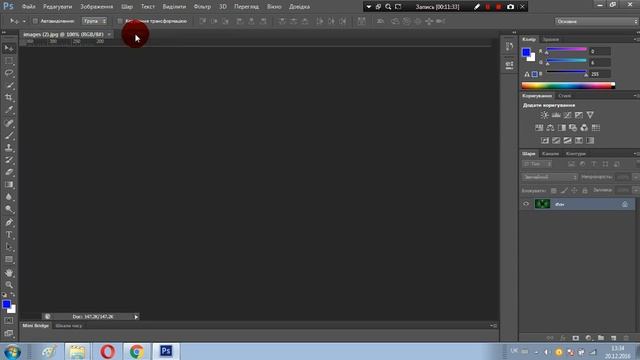Select the Path Selection tool
The image size is (640, 360).
tap(9, 247)
